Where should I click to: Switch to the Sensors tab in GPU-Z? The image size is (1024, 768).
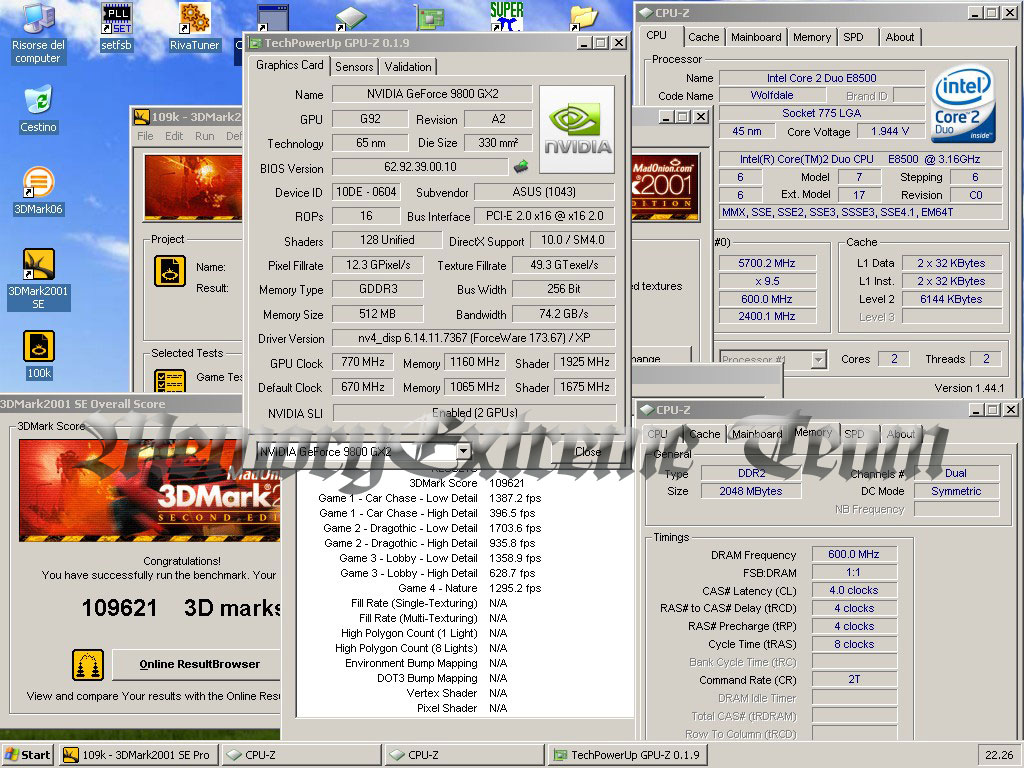pyautogui.click(x=354, y=67)
